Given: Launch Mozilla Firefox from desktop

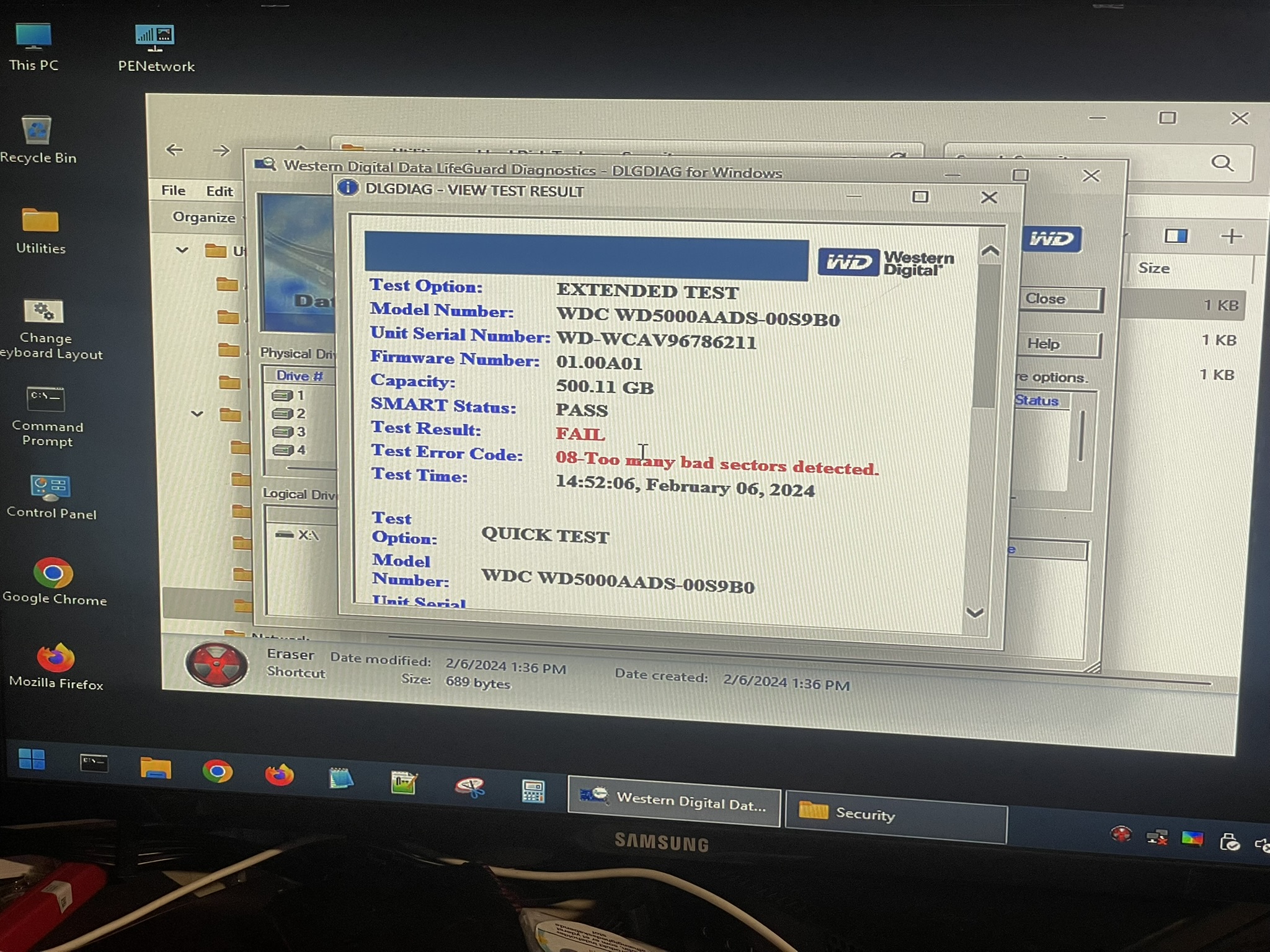Looking at the screenshot, I should [x=56, y=667].
